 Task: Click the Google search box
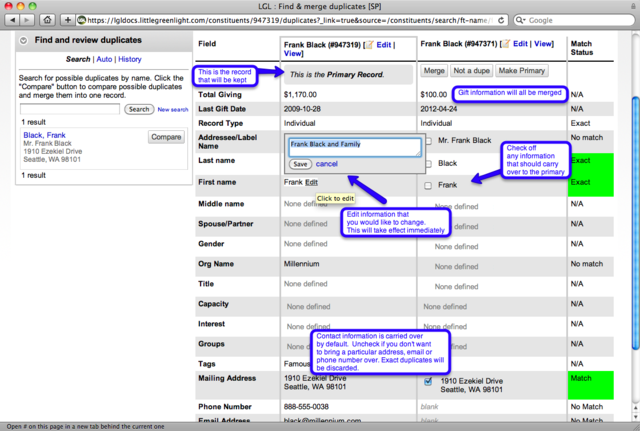point(573,20)
